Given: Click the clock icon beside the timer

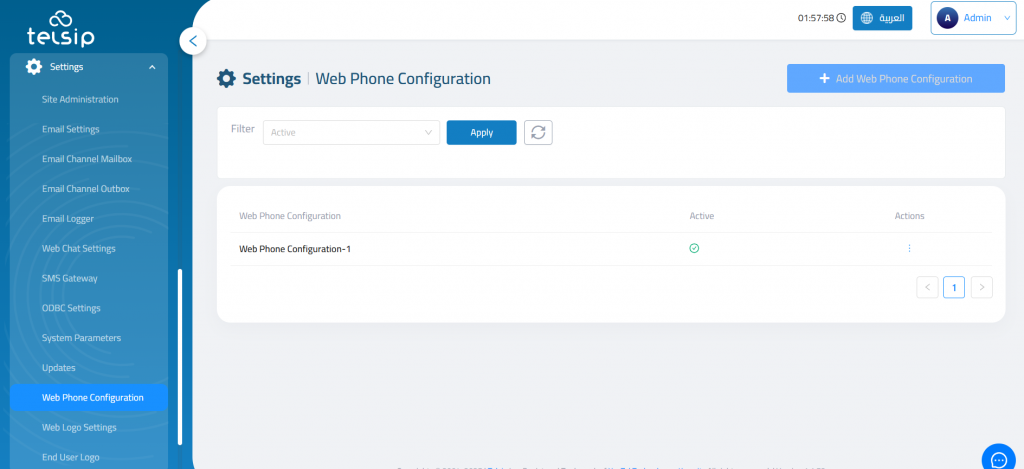Looking at the screenshot, I should pos(841,18).
